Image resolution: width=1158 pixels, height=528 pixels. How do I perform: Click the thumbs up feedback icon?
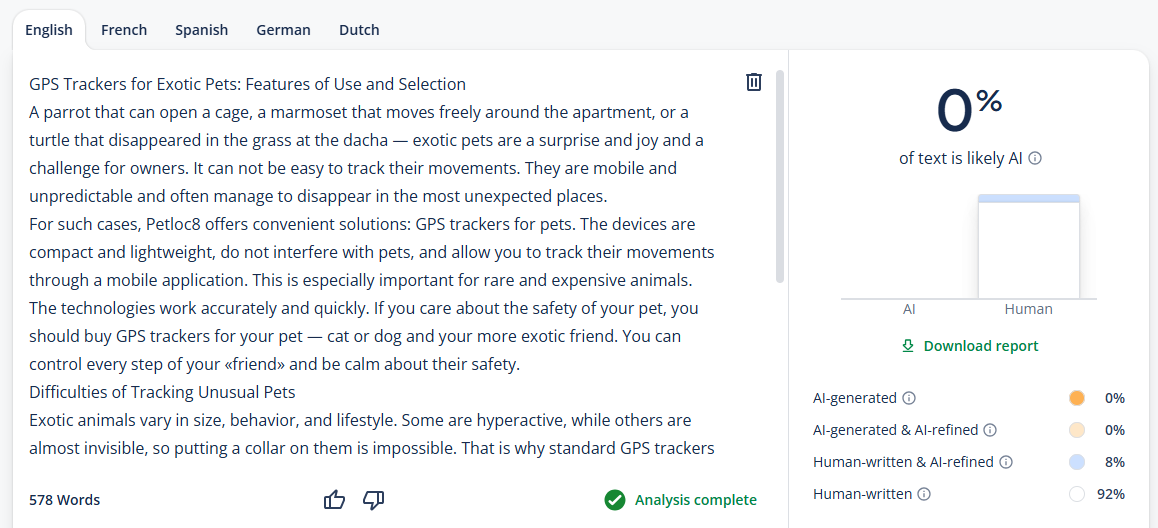[335, 500]
